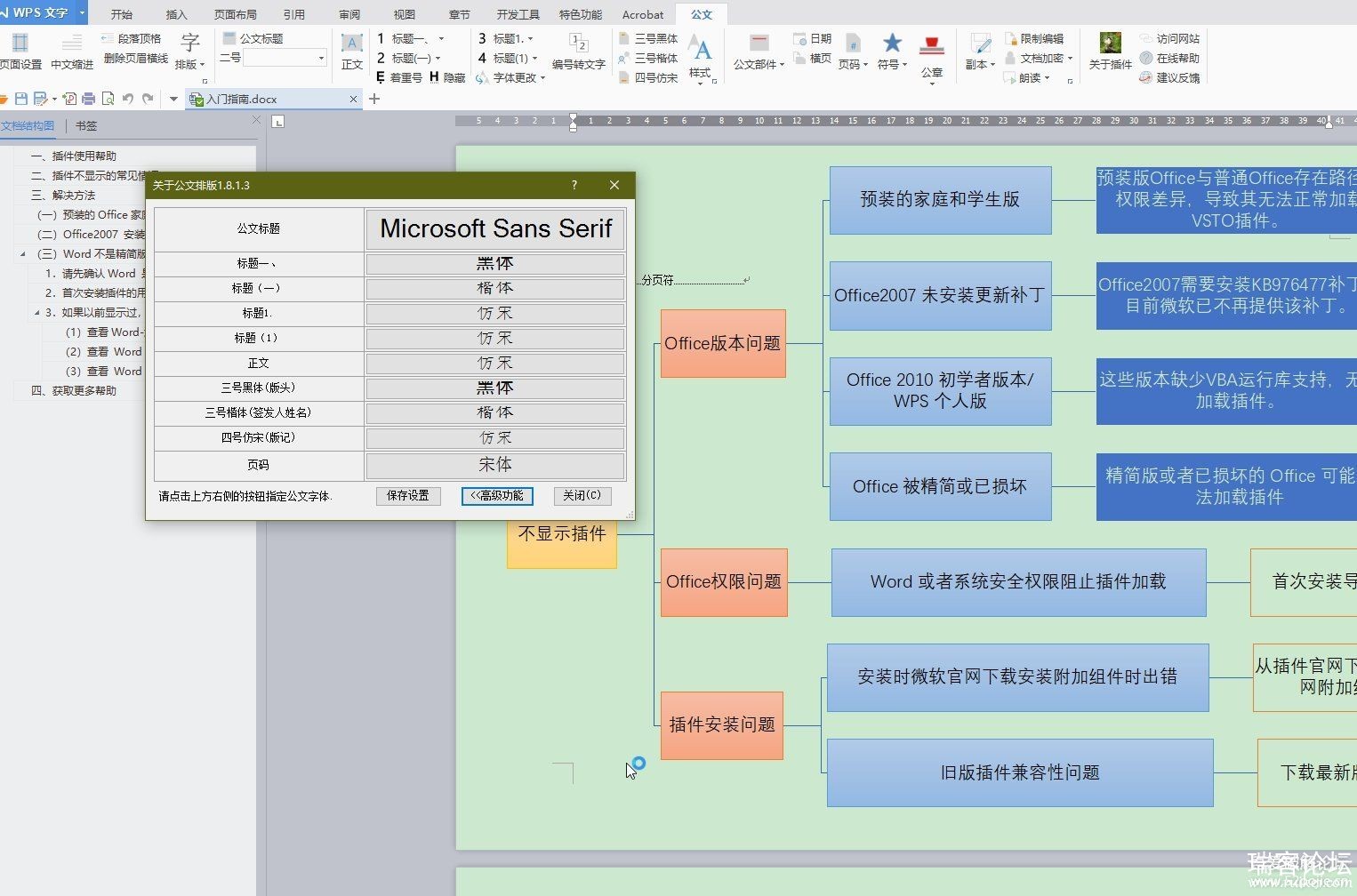Image resolution: width=1357 pixels, height=896 pixels.
Task: Click the save icon in quick access toolbar
Action: (x=21, y=99)
